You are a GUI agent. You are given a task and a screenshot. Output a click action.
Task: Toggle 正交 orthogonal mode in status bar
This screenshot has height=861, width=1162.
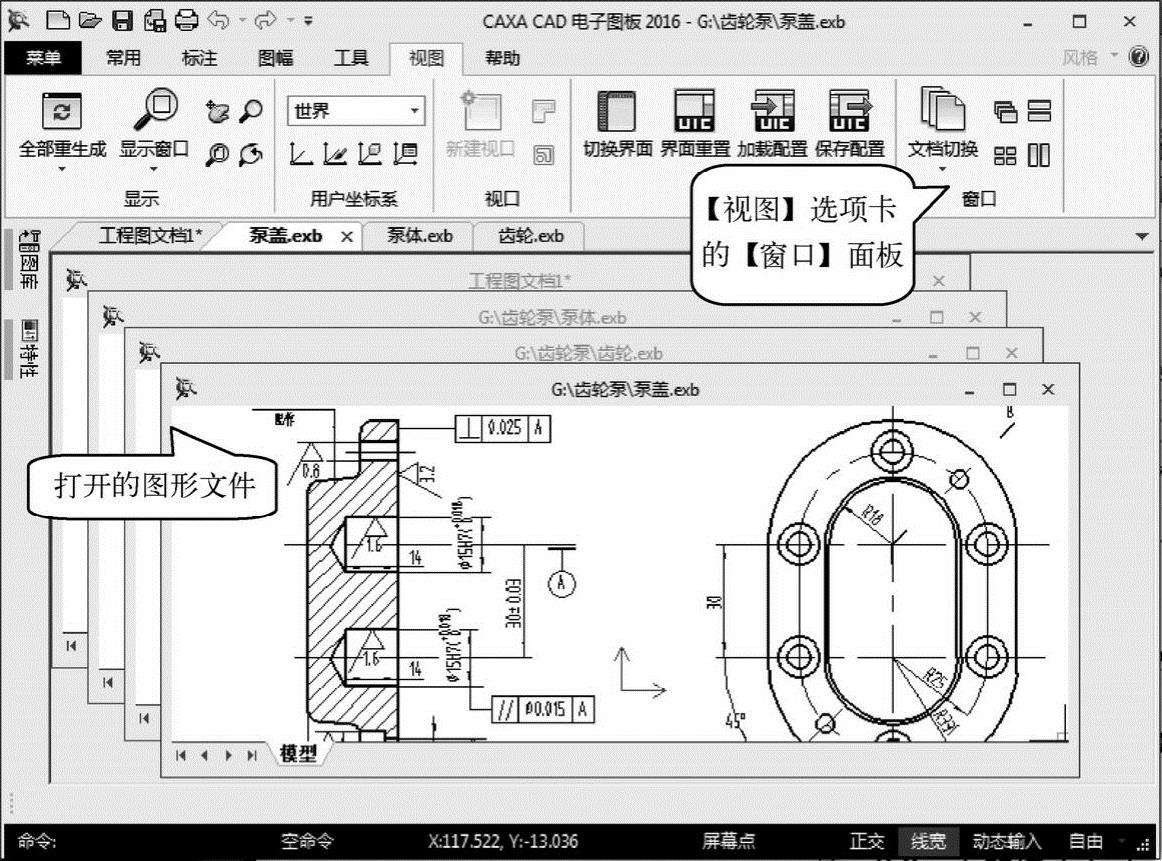[867, 841]
